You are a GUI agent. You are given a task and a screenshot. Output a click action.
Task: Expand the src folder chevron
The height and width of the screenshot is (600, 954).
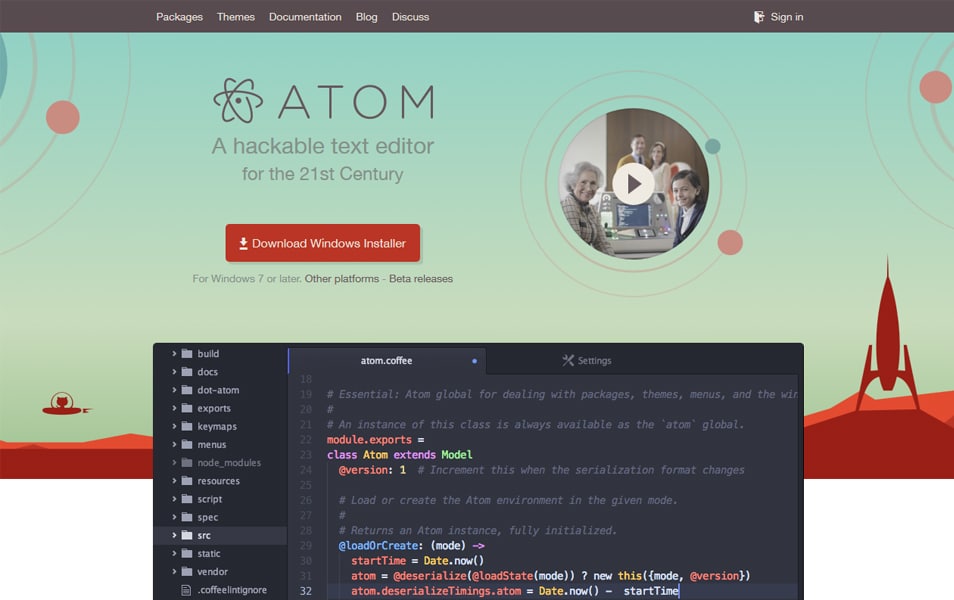[x=174, y=535]
